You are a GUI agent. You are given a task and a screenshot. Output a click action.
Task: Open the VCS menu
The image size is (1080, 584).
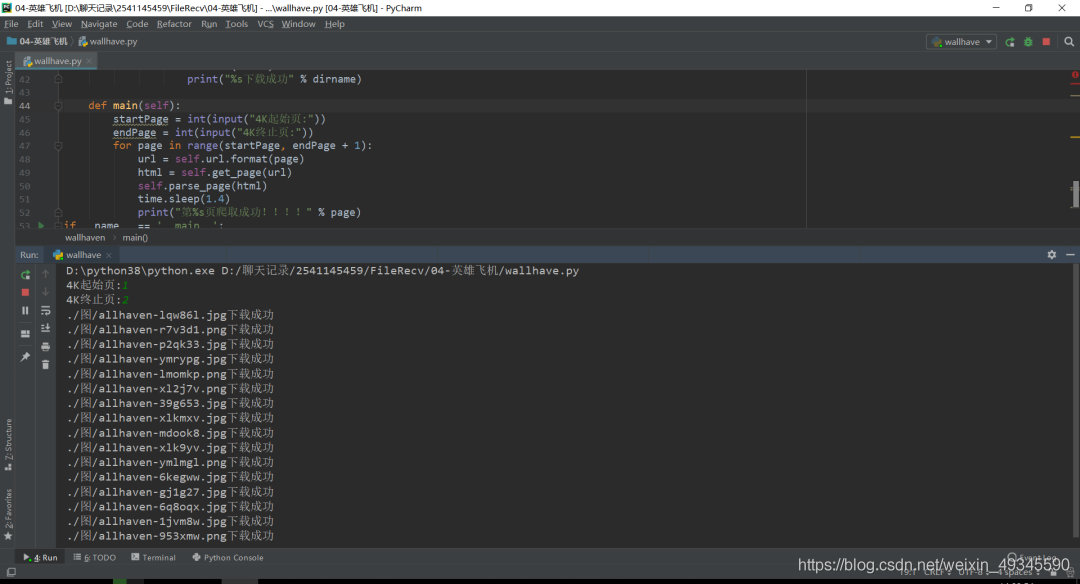coord(265,24)
